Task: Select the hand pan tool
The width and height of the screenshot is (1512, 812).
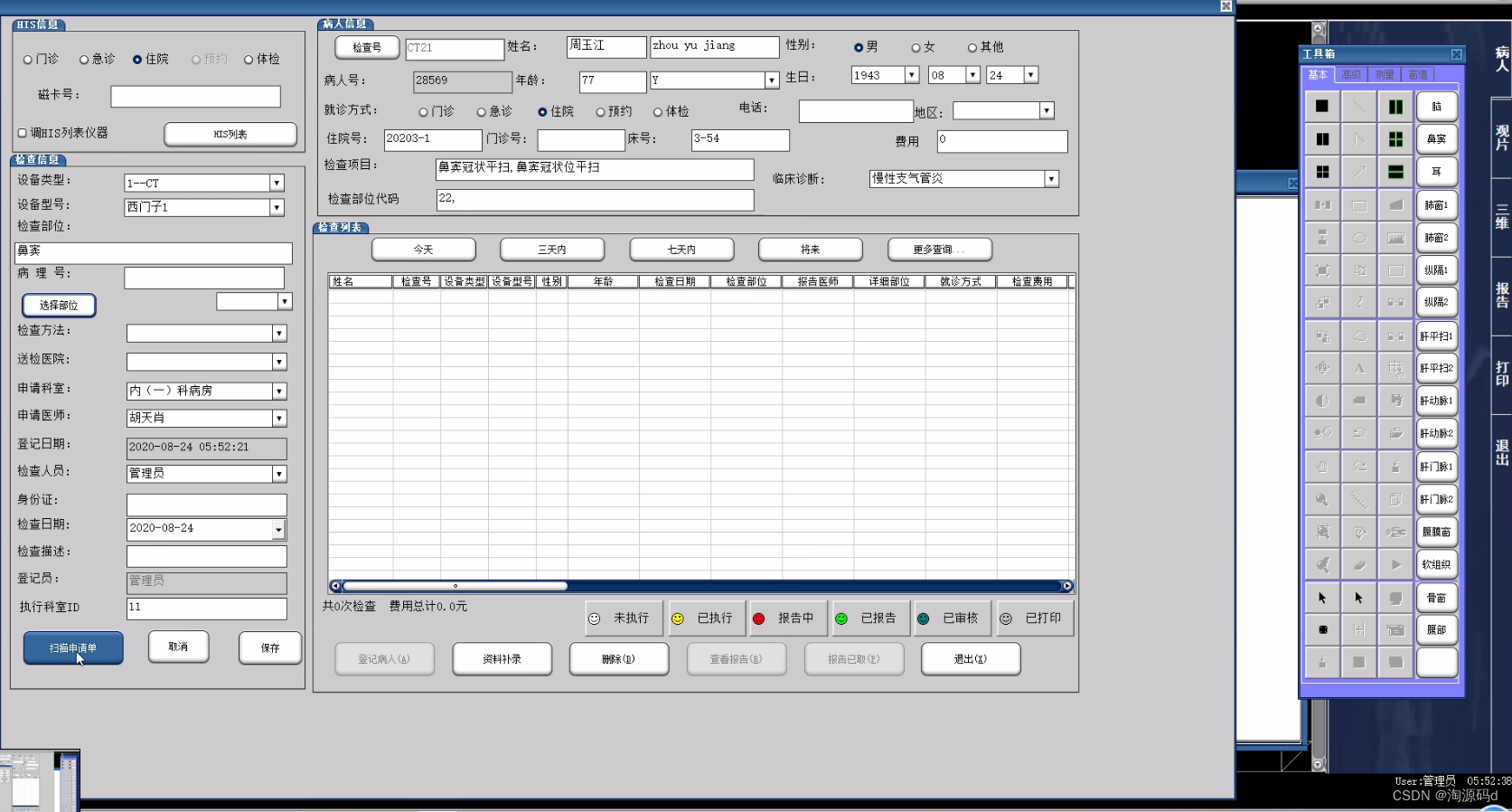Action: tap(1322, 467)
